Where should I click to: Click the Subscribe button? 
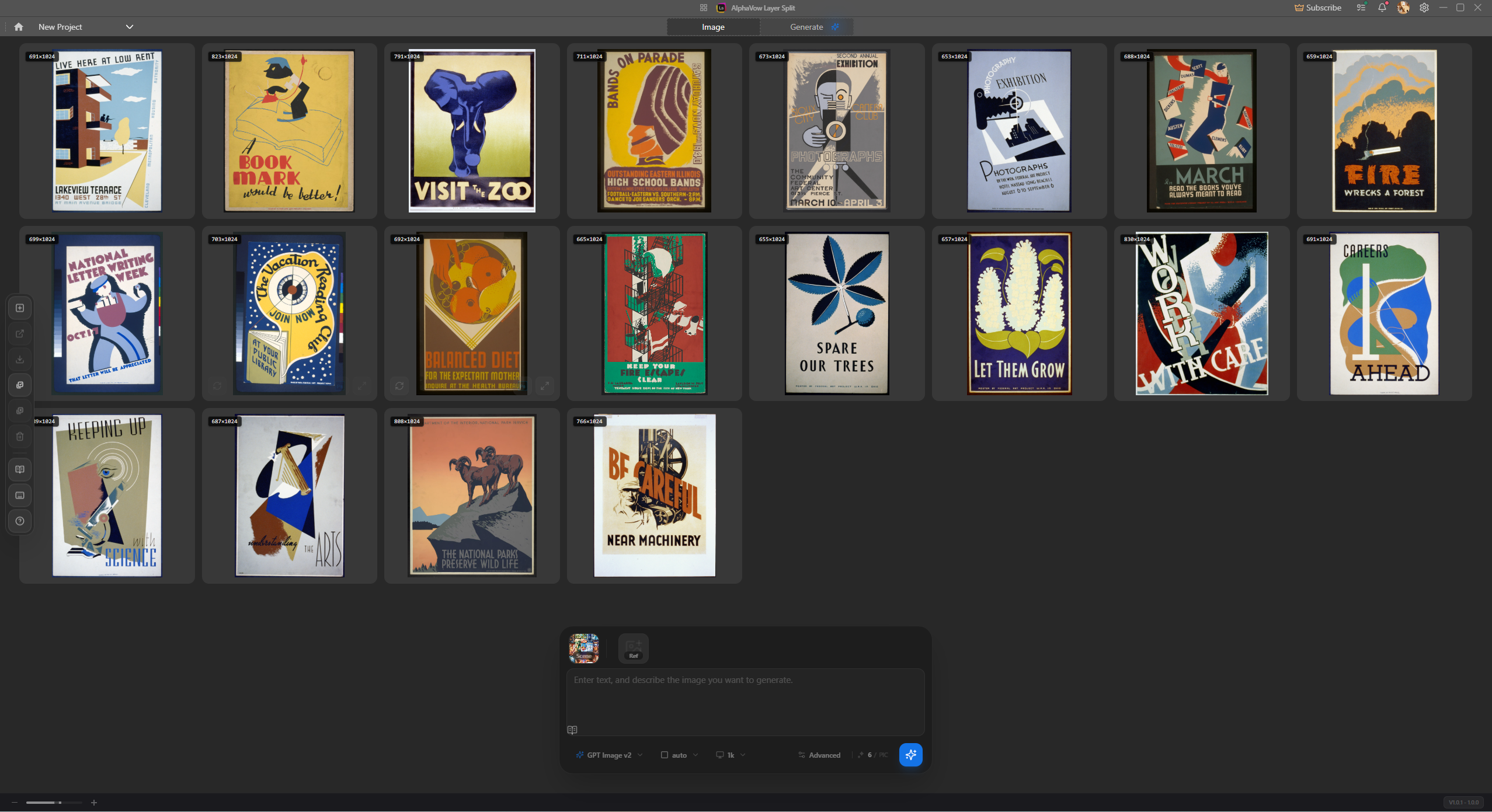point(1318,8)
